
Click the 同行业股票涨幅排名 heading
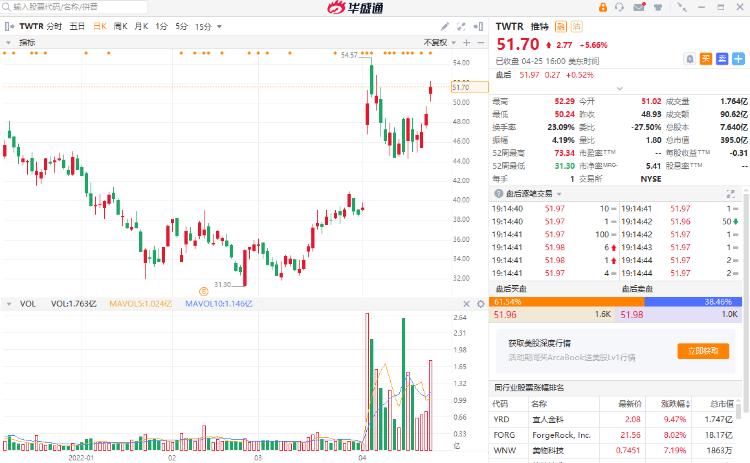click(529, 387)
